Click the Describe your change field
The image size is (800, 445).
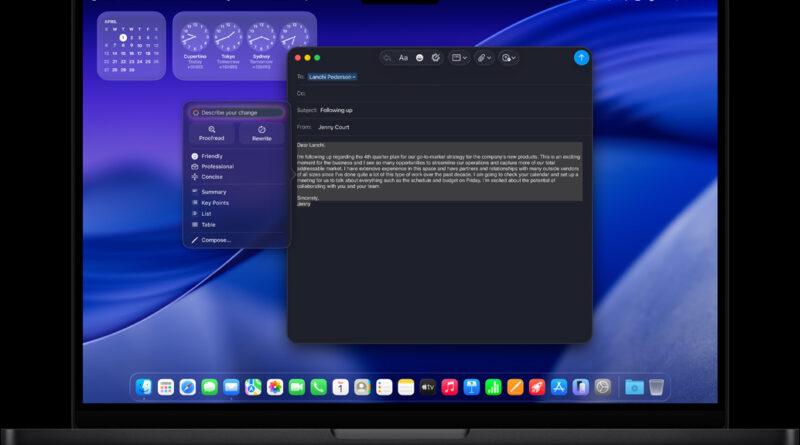(x=236, y=112)
